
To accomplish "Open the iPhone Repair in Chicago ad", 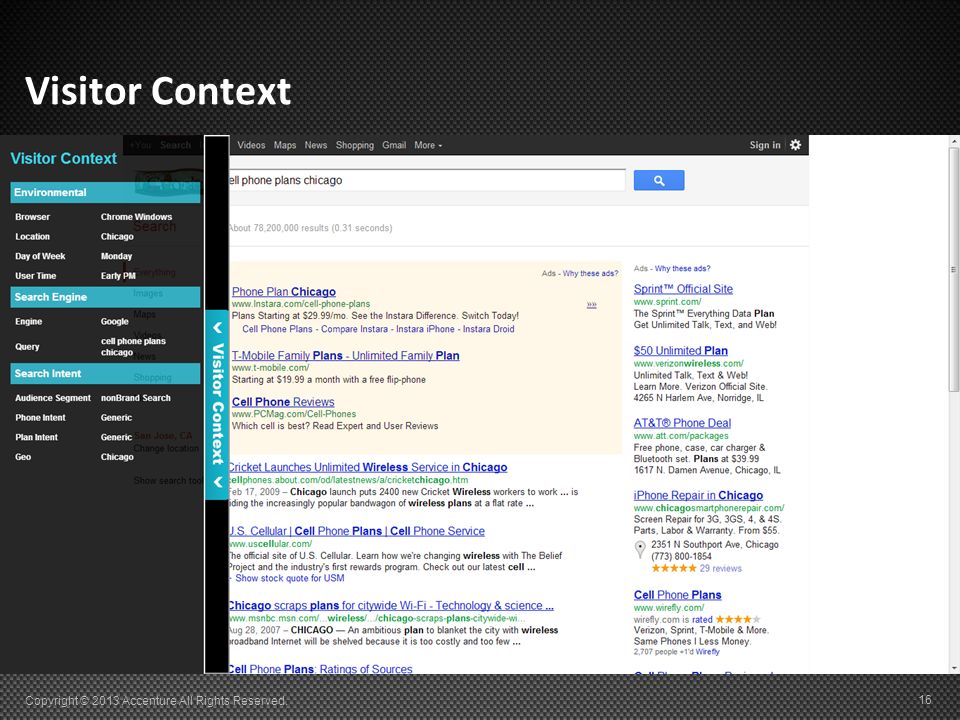I will pyautogui.click(x=699, y=495).
